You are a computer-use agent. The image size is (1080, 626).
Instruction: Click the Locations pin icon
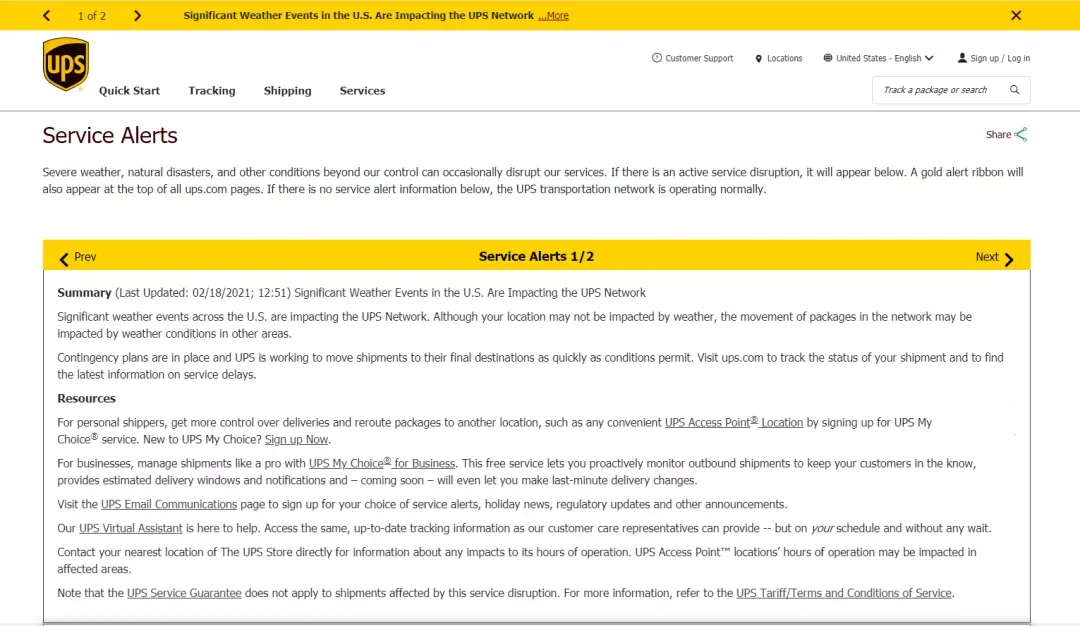(758, 59)
